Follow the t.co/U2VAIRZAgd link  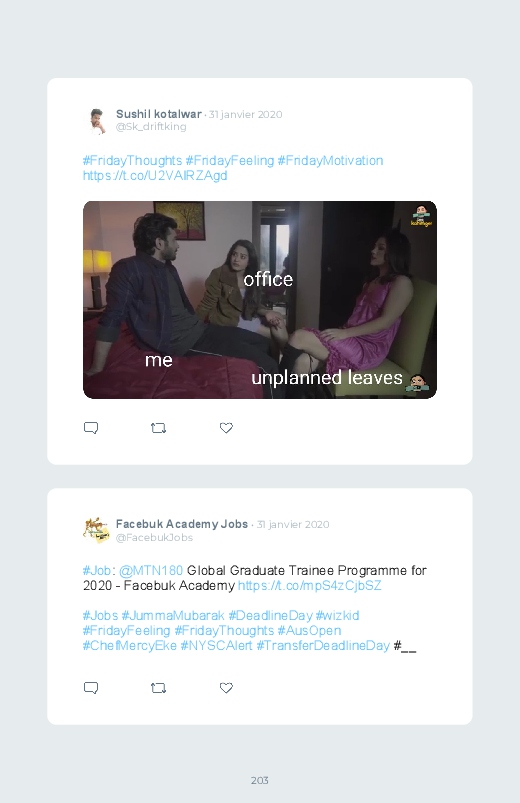click(155, 176)
